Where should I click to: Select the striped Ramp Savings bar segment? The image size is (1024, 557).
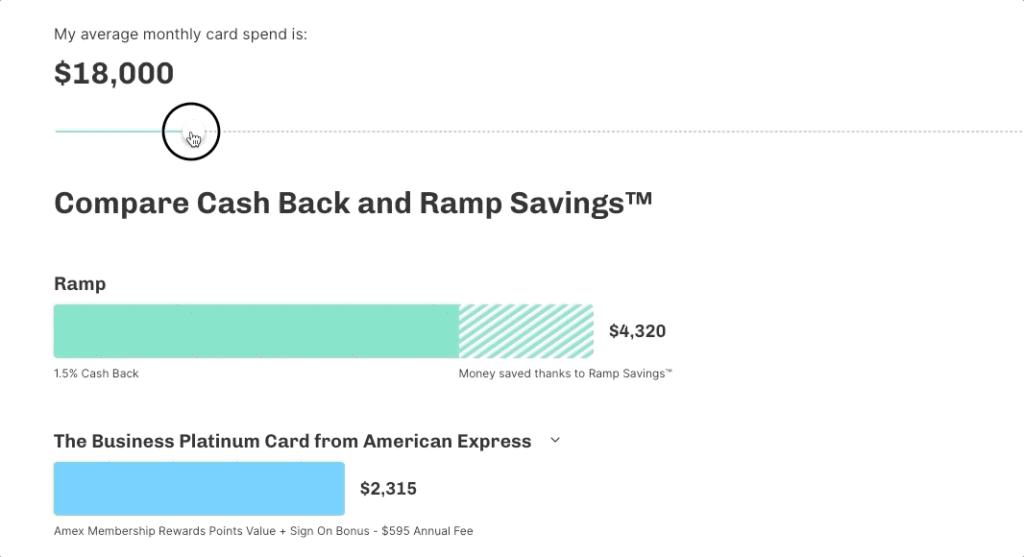526,331
